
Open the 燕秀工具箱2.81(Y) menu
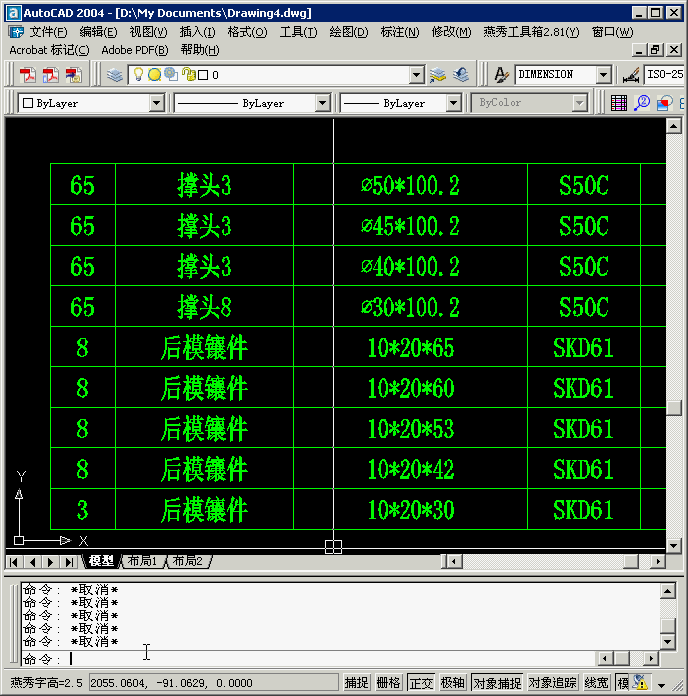[531, 32]
